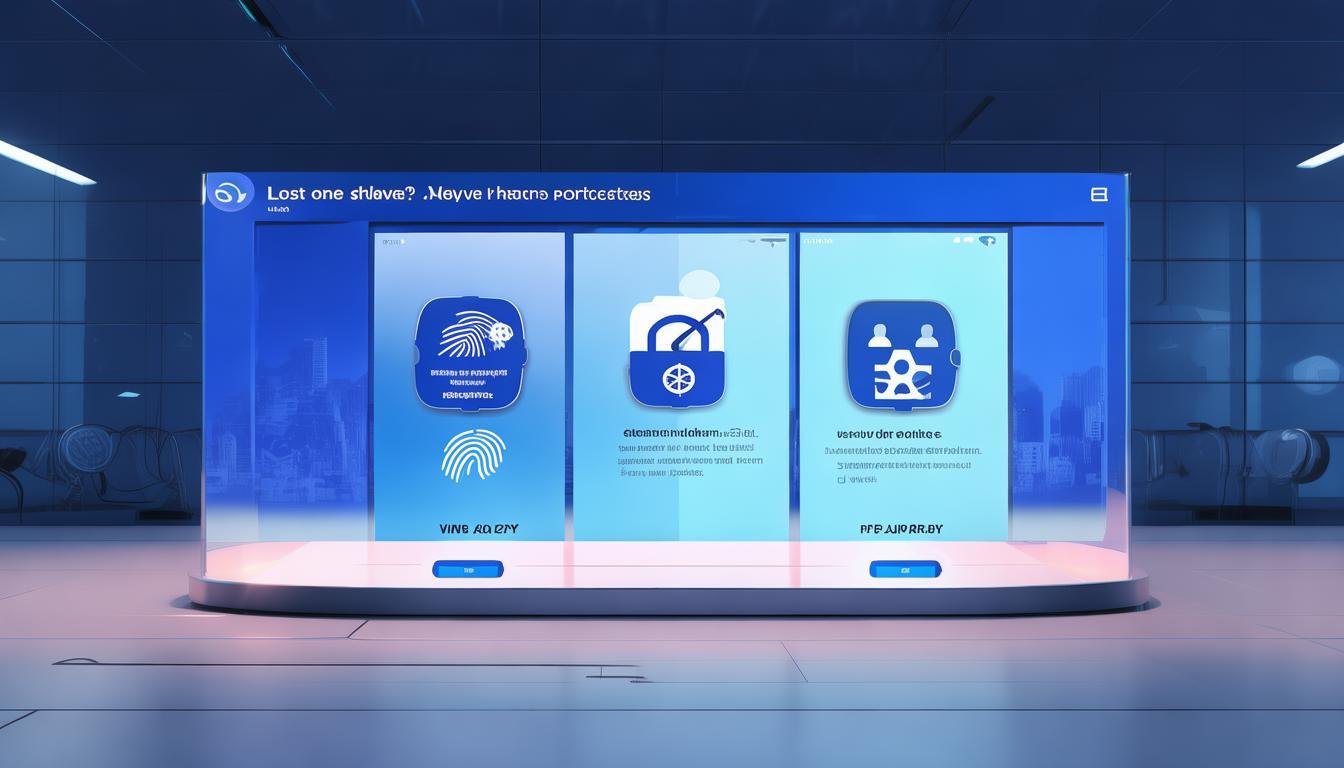Click the small subtitle text under the header title

(x=279, y=211)
